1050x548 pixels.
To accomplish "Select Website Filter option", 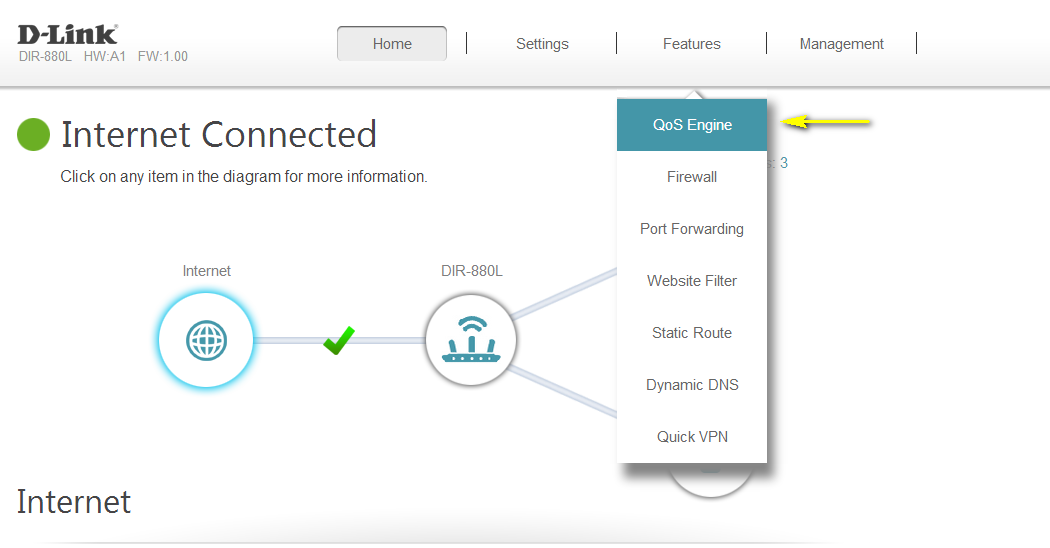I will point(692,281).
